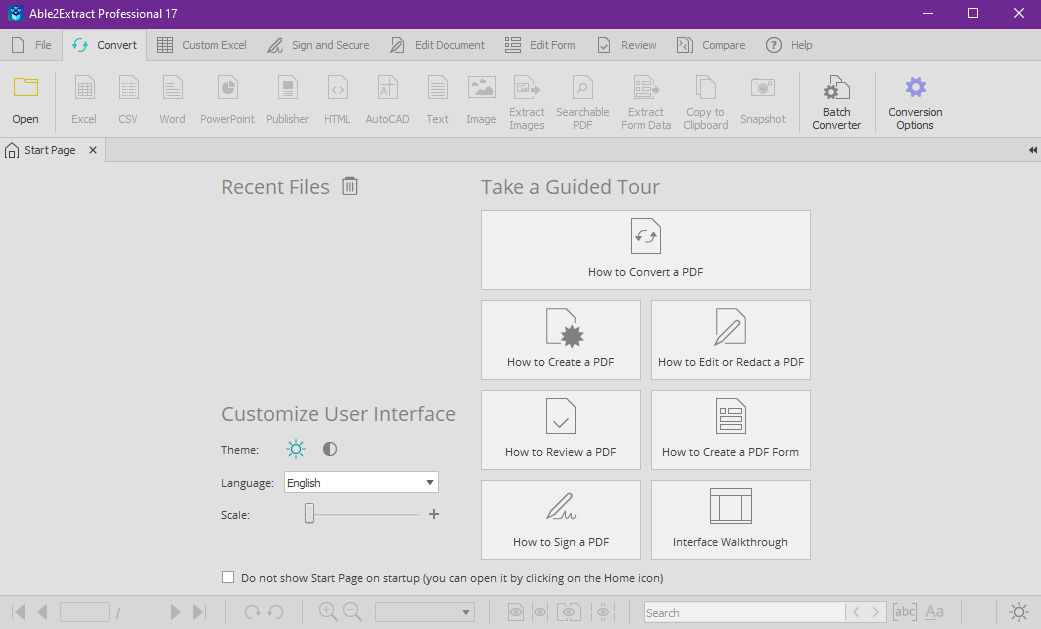Switch to the Convert tab
1041x629 pixels.
(x=105, y=45)
